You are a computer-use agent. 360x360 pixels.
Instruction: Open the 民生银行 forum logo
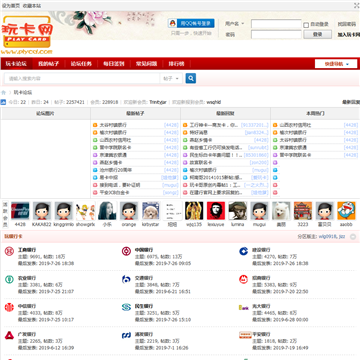click(x=126, y=307)
